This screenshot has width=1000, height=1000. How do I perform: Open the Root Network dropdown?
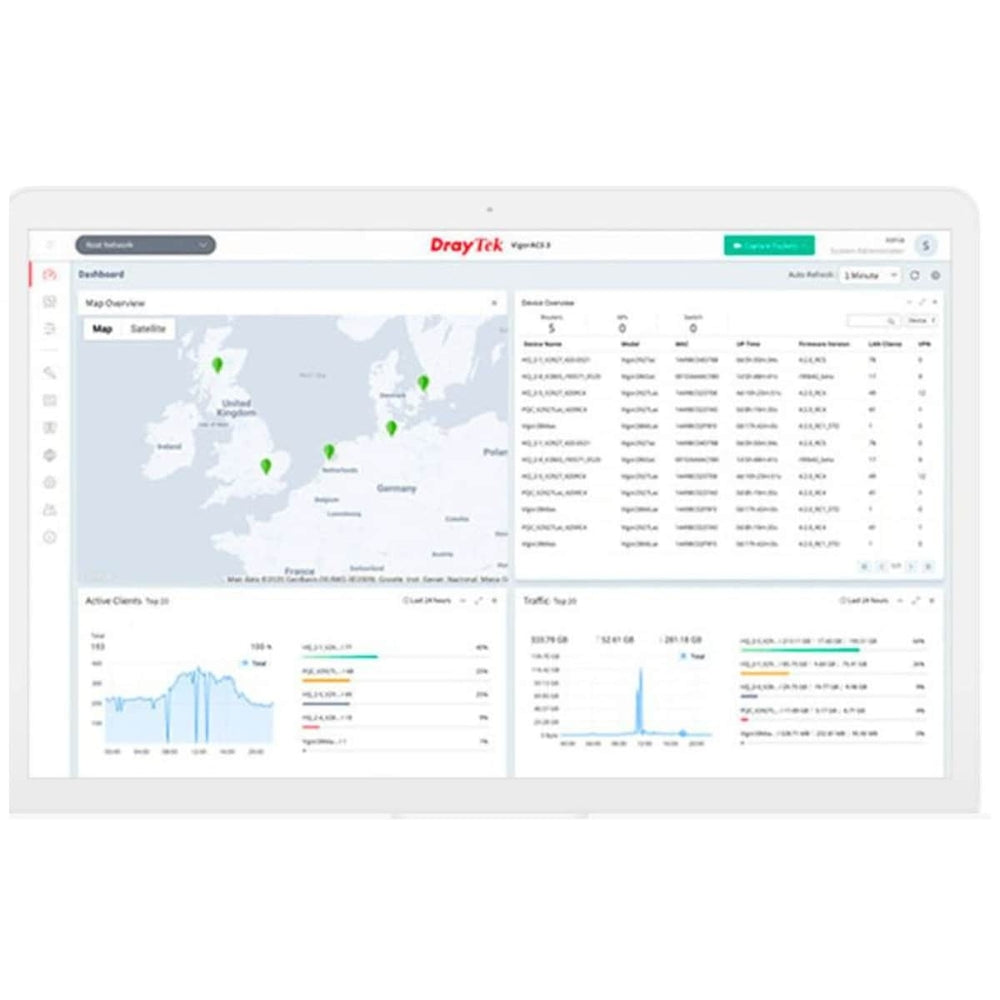(x=145, y=245)
